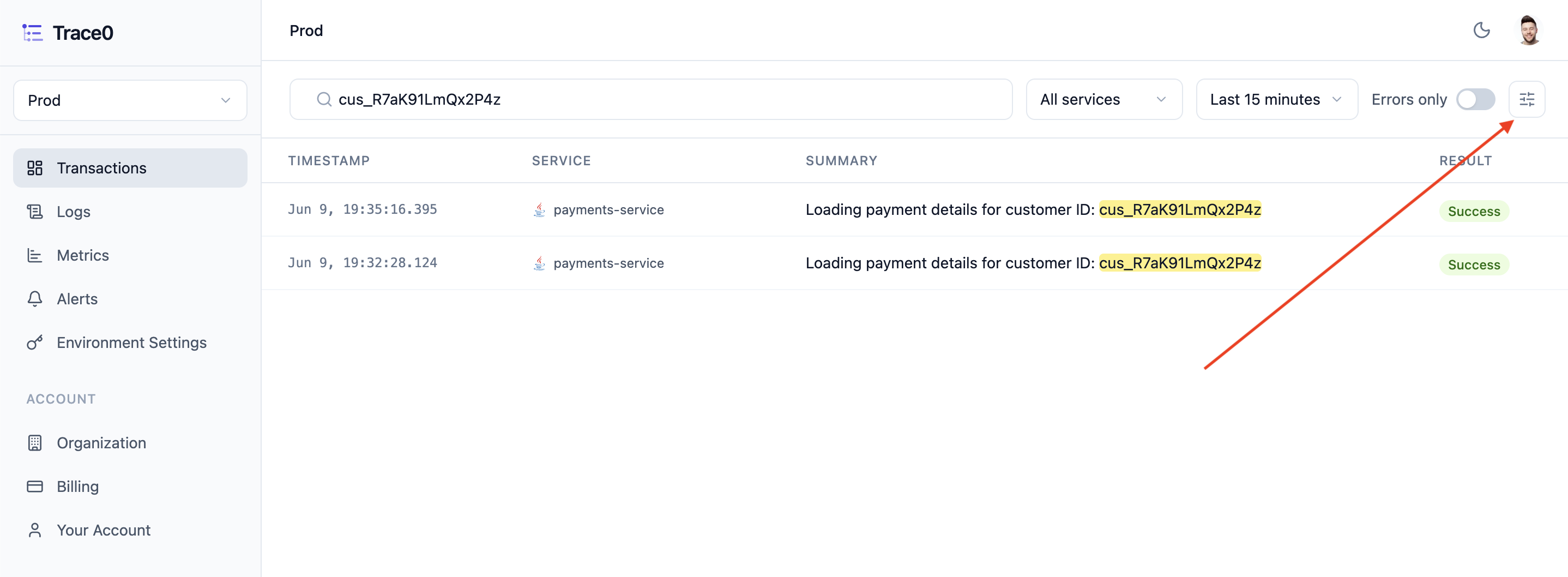The width and height of the screenshot is (1568, 577).
Task: Click the Prod page title
Action: [306, 31]
